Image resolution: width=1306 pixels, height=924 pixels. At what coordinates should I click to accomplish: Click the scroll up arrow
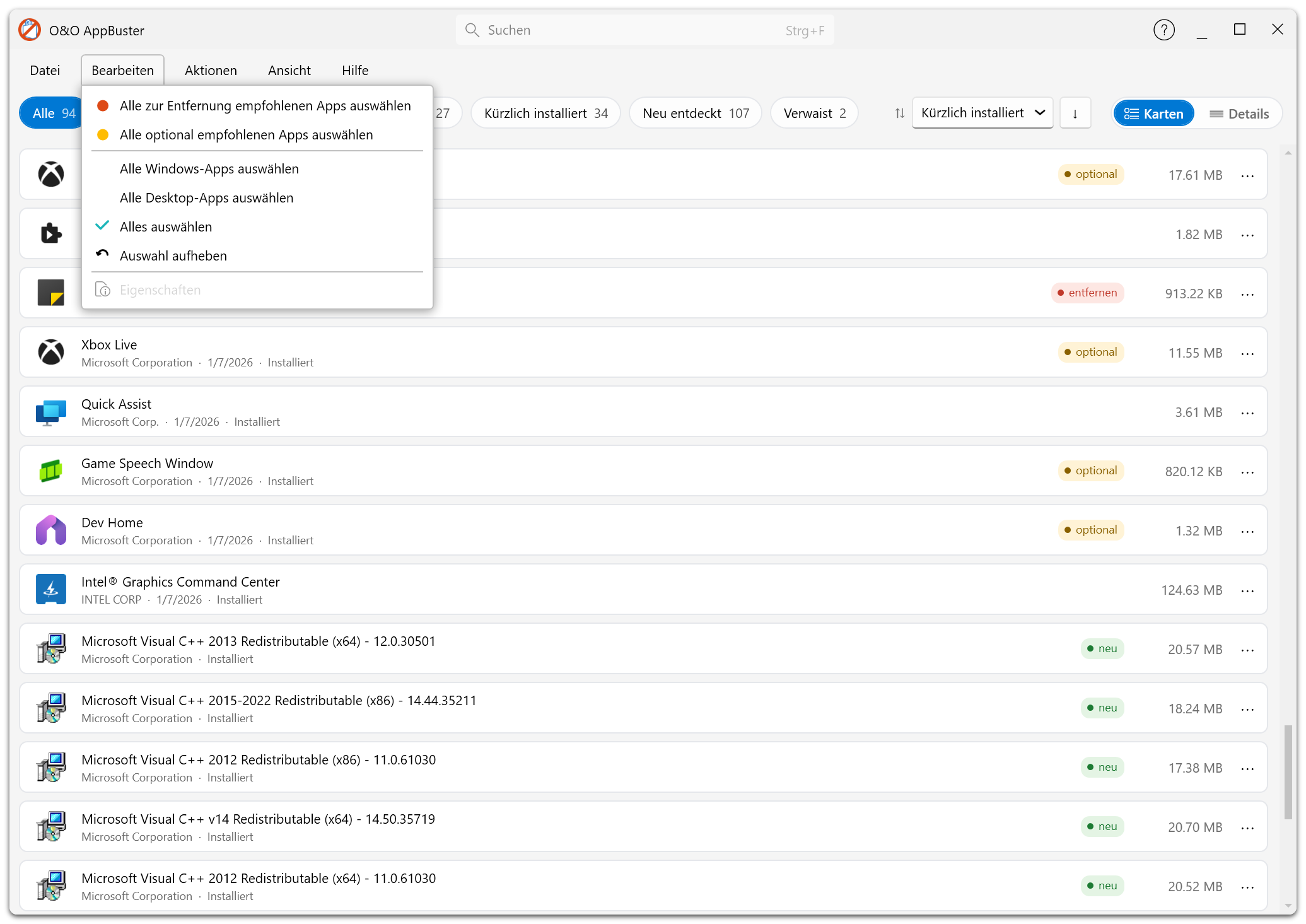pos(1288,153)
